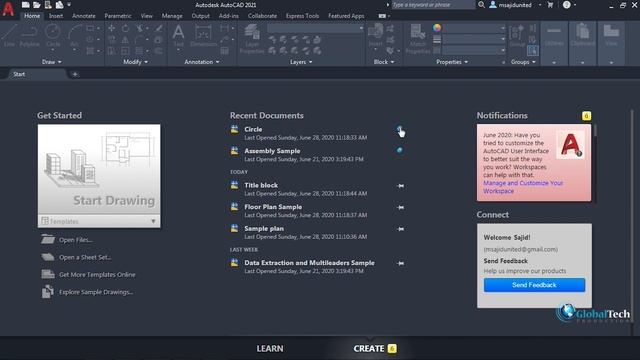Click the Erase tool in Modify panel
The image size is (640, 360).
pyautogui.click(x=159, y=28)
